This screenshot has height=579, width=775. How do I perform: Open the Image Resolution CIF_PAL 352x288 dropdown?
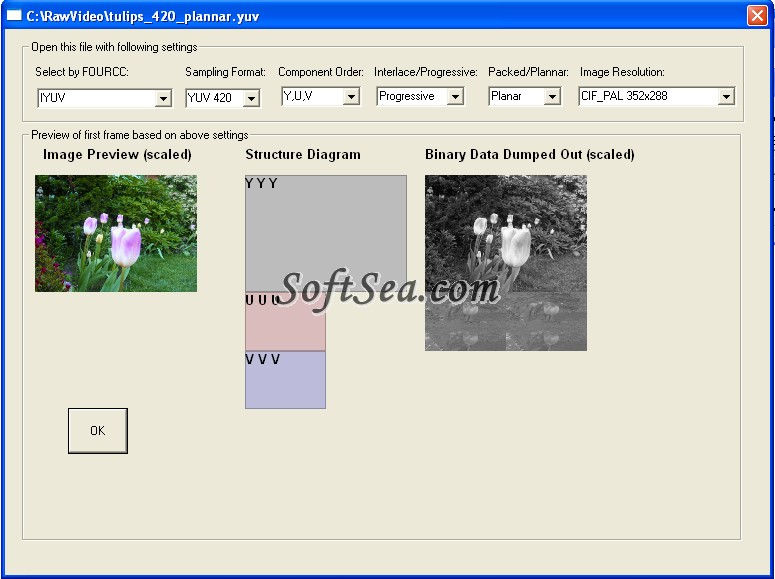[656, 96]
